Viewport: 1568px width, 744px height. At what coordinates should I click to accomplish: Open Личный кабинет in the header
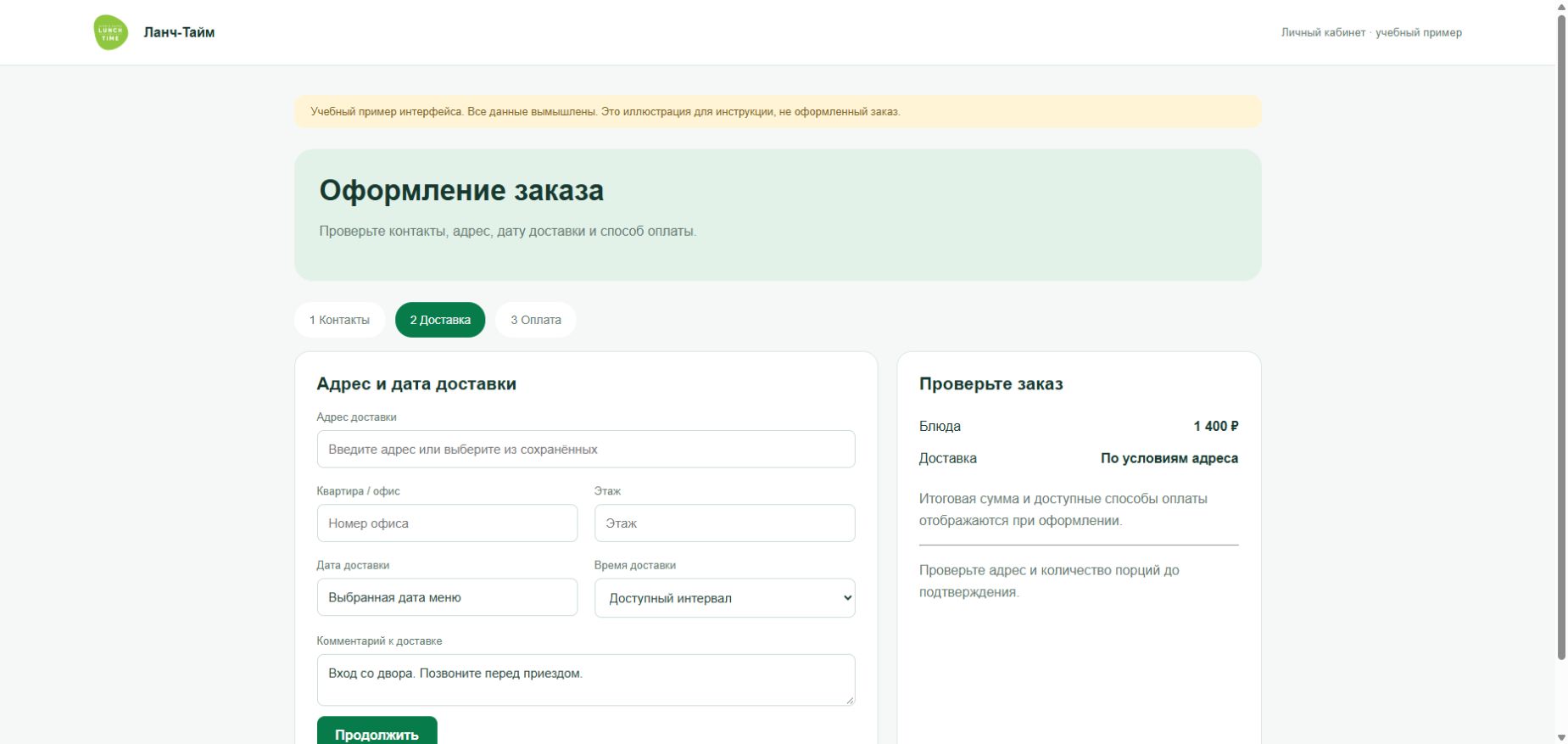point(1323,32)
